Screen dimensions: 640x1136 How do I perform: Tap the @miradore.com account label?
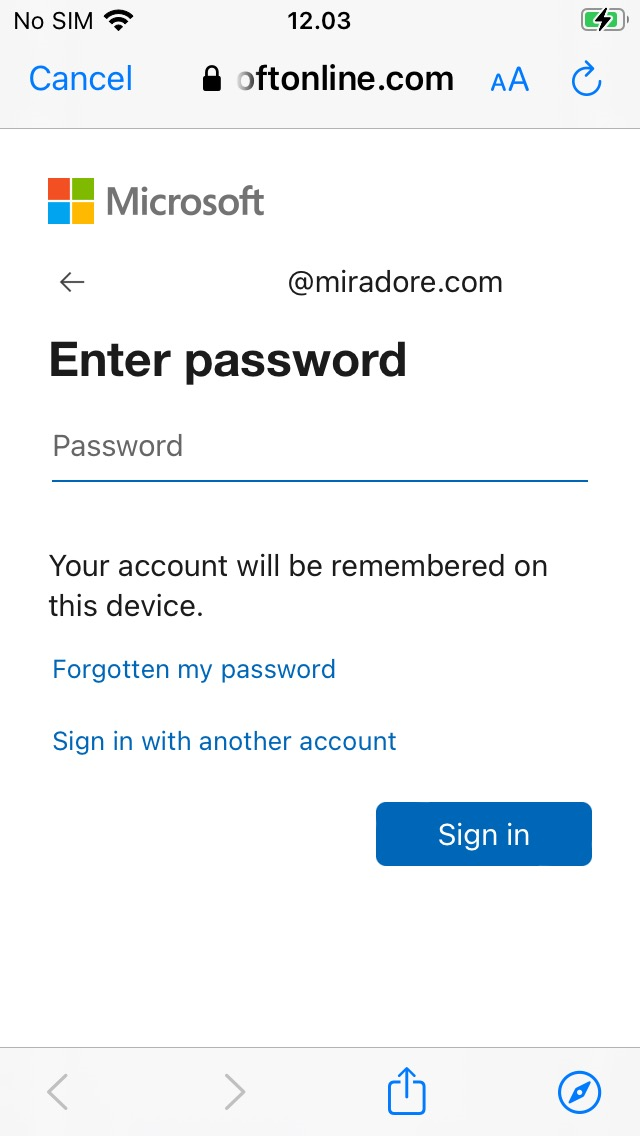pos(395,282)
